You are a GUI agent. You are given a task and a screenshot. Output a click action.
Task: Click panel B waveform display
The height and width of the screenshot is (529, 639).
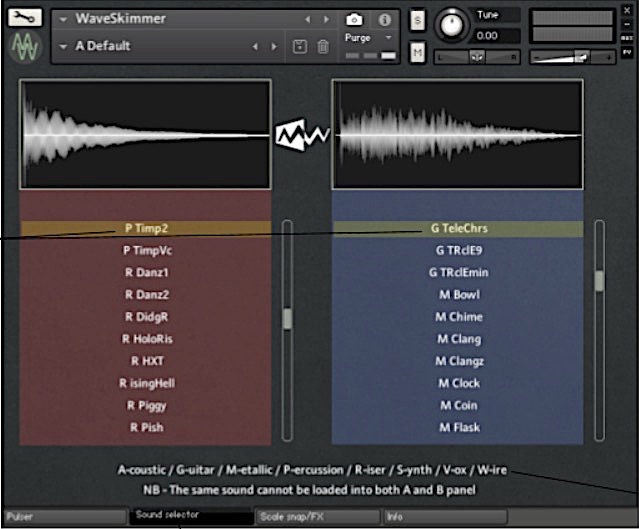(x=458, y=134)
